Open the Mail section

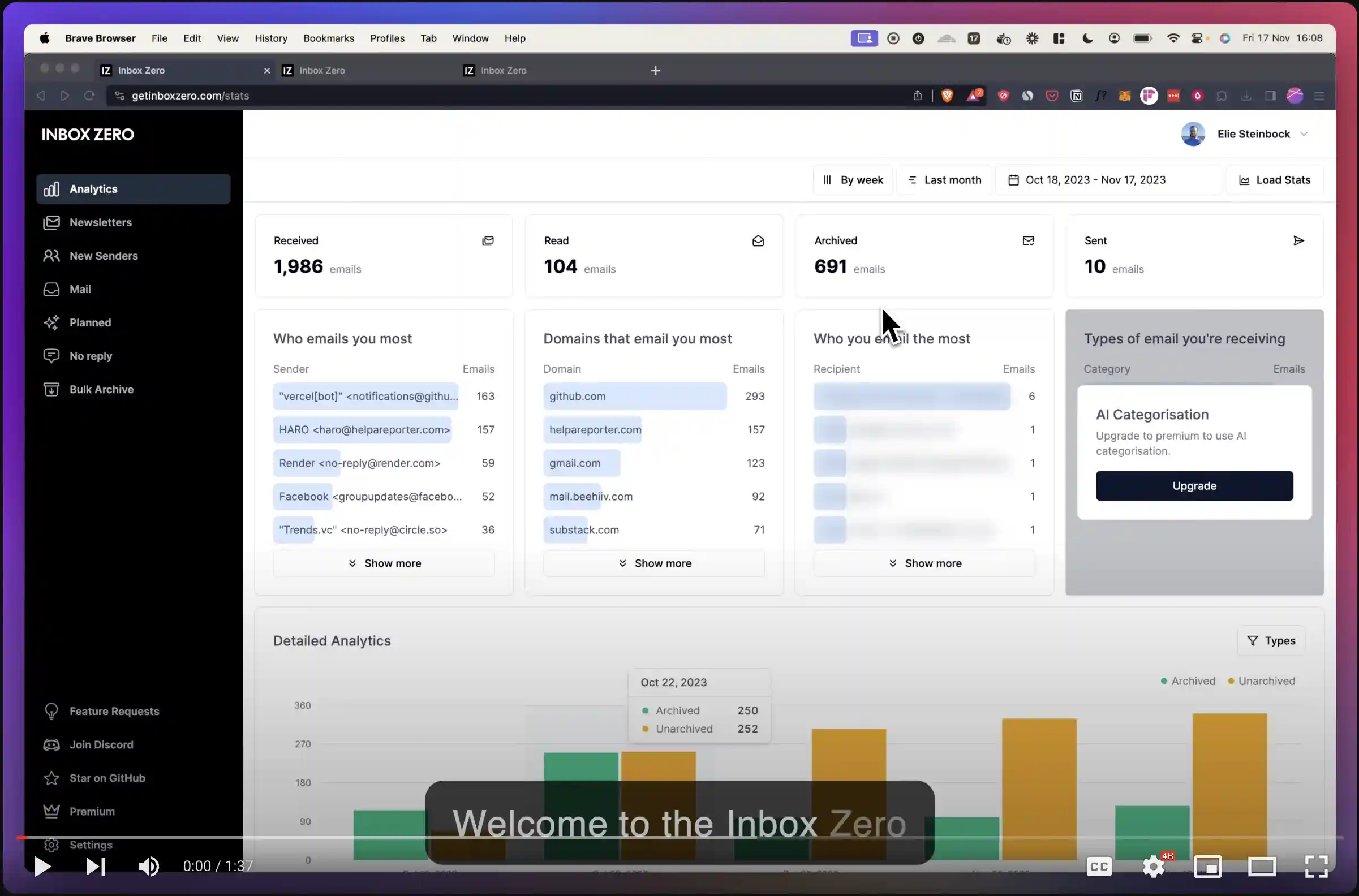pyautogui.click(x=80, y=288)
